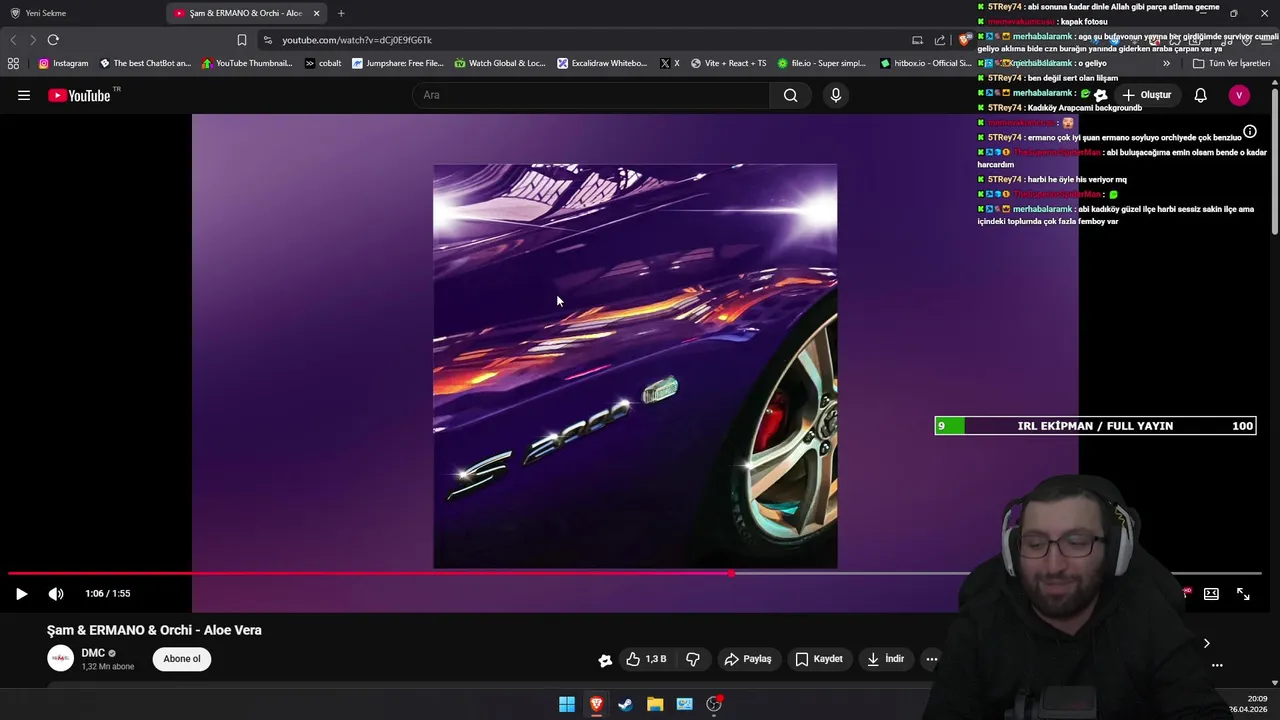The image size is (1280, 720).
Task: Open File Explorer from the taskbar
Action: [x=655, y=704]
